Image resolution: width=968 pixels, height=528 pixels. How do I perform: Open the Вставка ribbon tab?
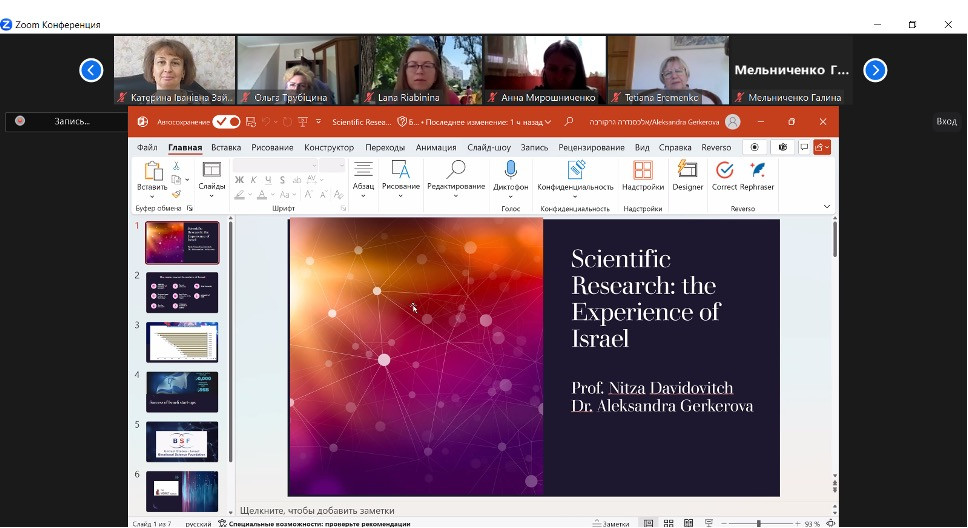pyautogui.click(x=226, y=147)
